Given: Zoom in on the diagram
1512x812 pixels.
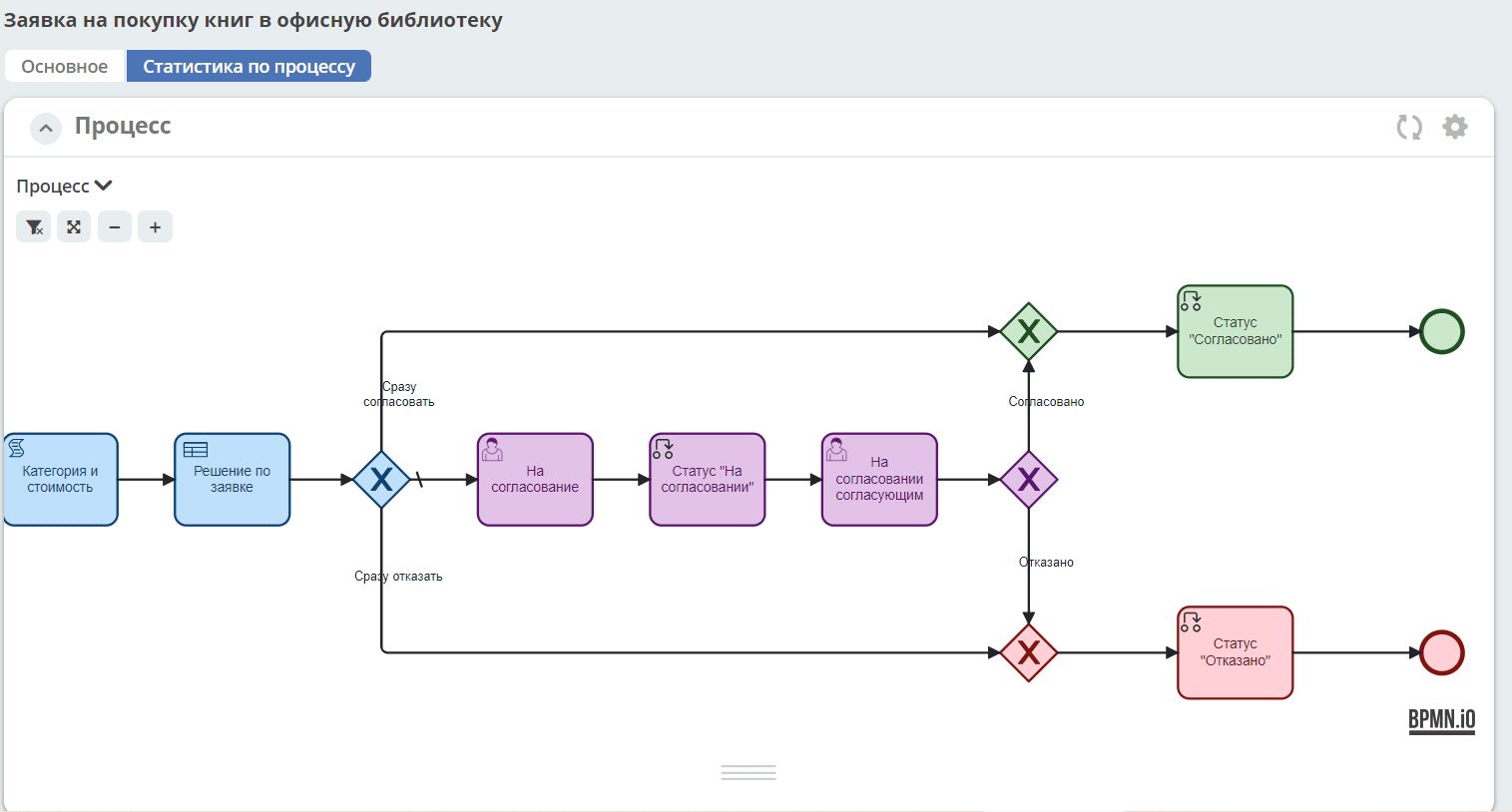Looking at the screenshot, I should pos(155,227).
